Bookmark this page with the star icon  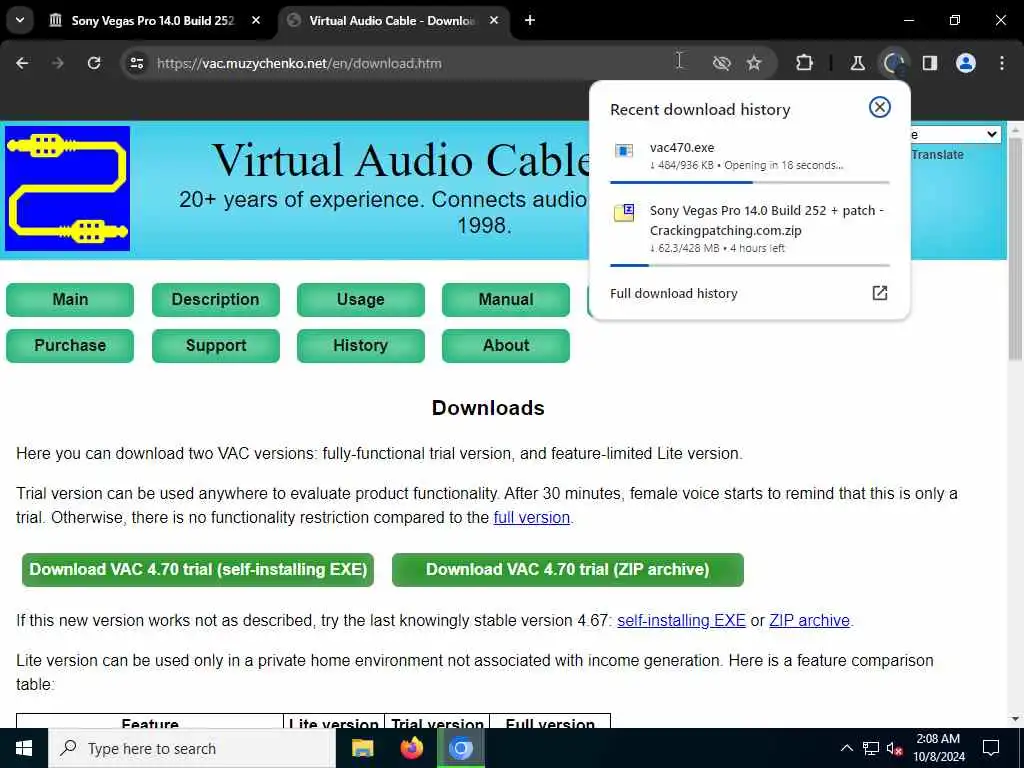(x=754, y=63)
